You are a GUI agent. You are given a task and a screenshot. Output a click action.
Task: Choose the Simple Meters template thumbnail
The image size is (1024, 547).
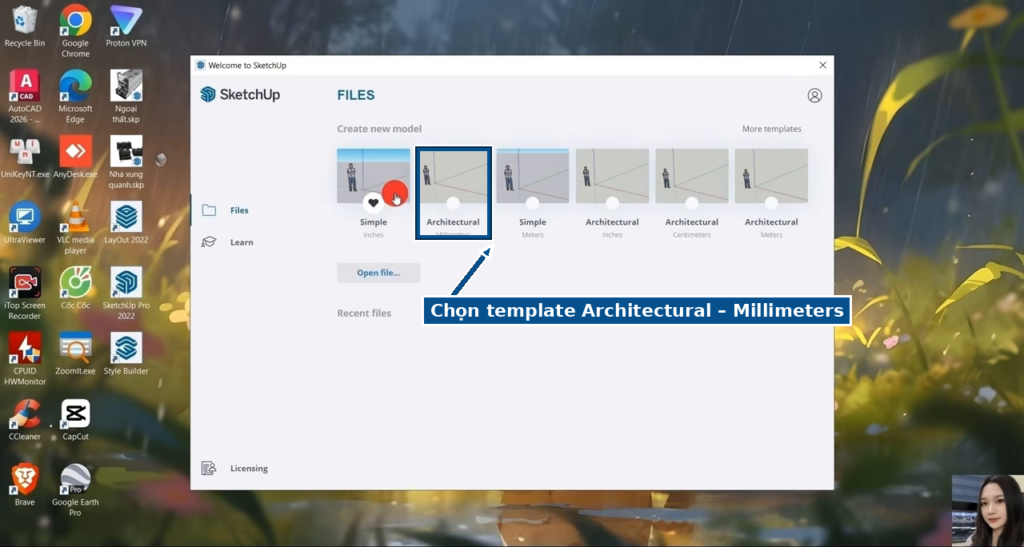click(x=532, y=176)
